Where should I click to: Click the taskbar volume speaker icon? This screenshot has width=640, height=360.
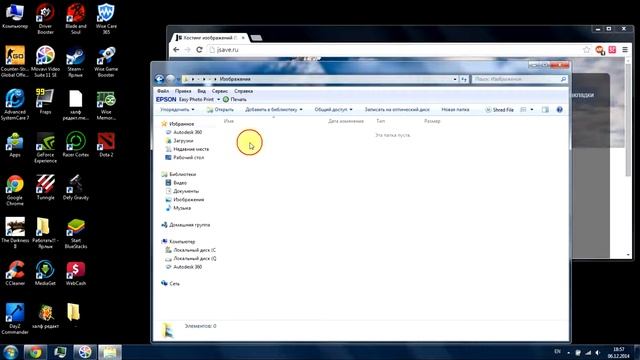[x=598, y=352]
